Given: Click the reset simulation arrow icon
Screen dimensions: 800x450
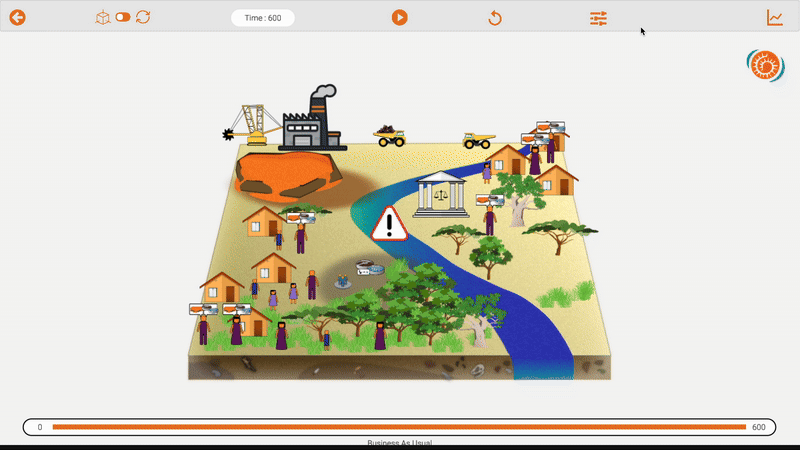Looking at the screenshot, I should point(495,18).
